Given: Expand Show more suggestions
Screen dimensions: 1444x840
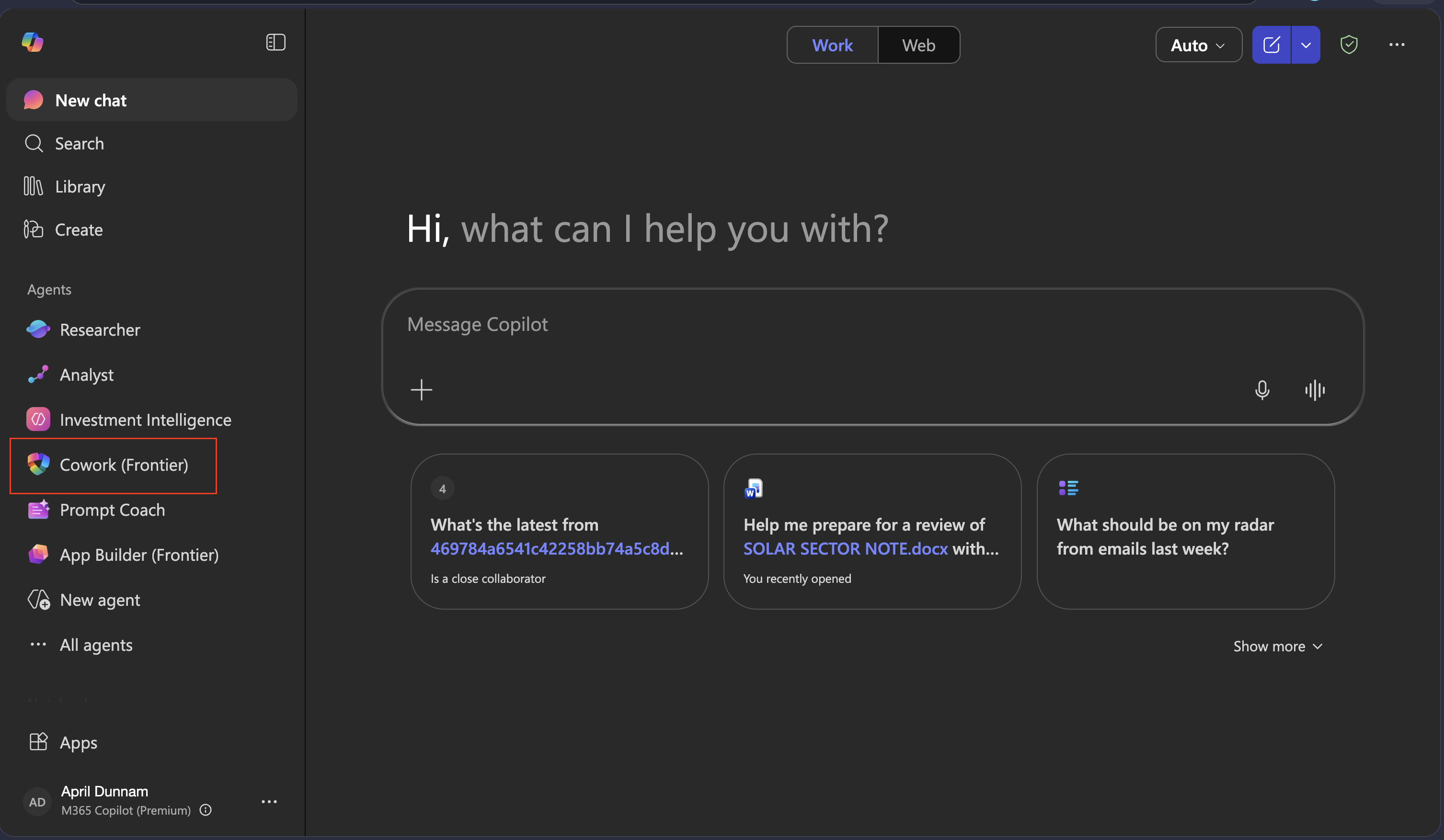Looking at the screenshot, I should [x=1277, y=646].
